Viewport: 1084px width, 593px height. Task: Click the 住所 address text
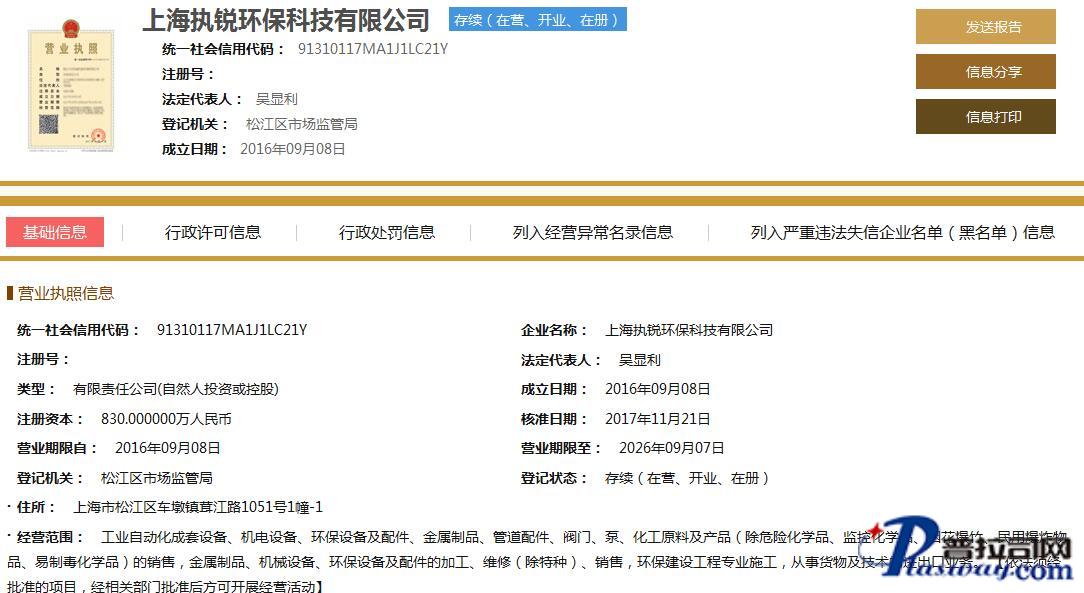pyautogui.click(x=198, y=507)
